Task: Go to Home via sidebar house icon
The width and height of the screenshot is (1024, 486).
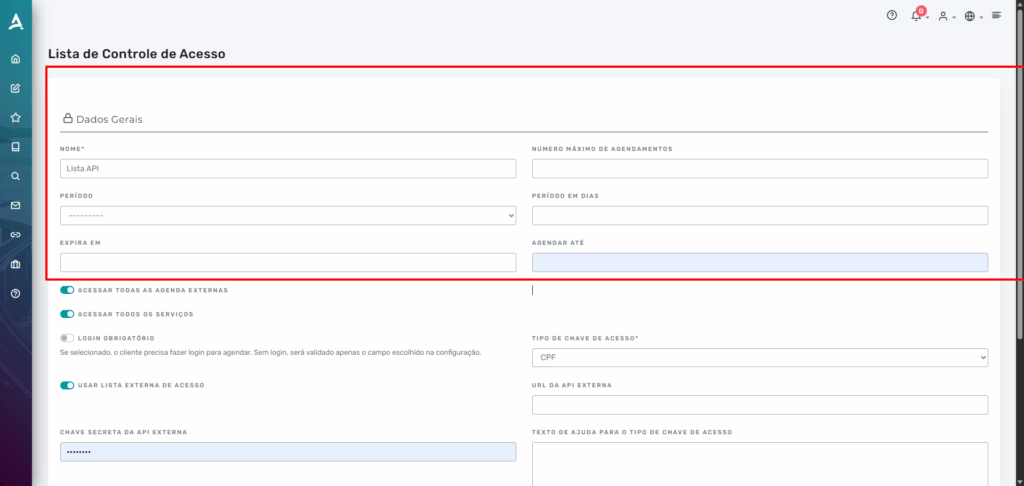Action: point(15,59)
